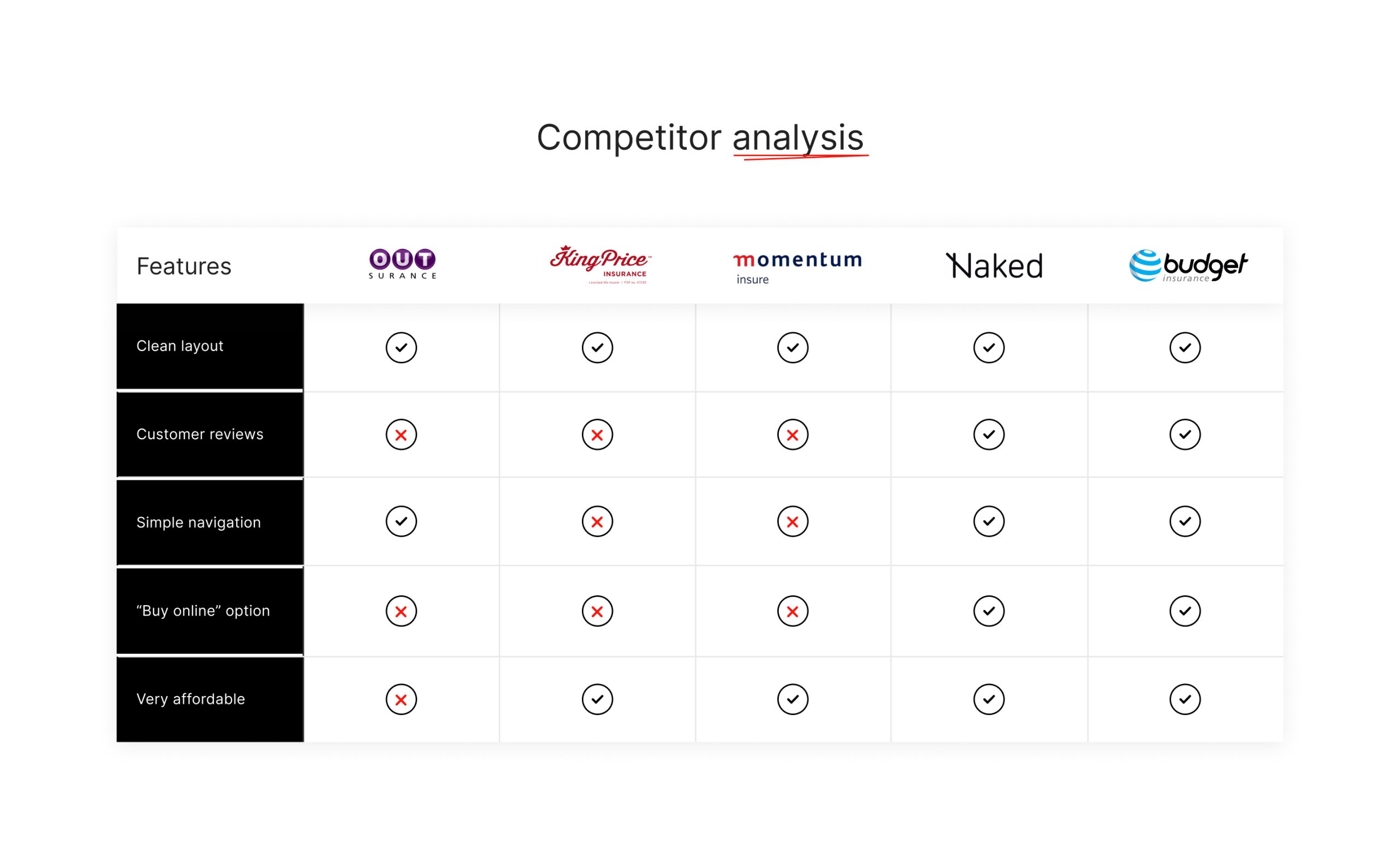Click OUTsurance's Clean layout checkmark
The image size is (1400, 859).
401,347
